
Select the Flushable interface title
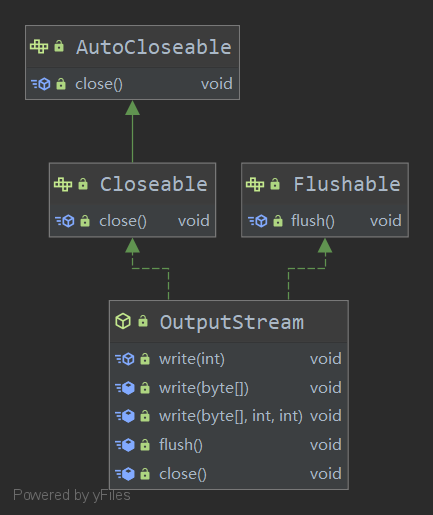click(347, 184)
